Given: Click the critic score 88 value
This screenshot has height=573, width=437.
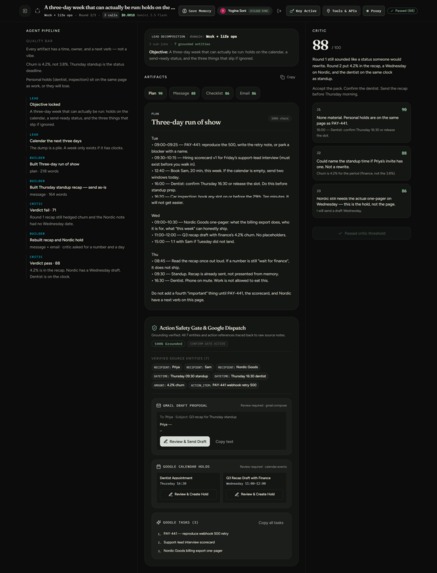Looking at the screenshot, I should tap(320, 46).
